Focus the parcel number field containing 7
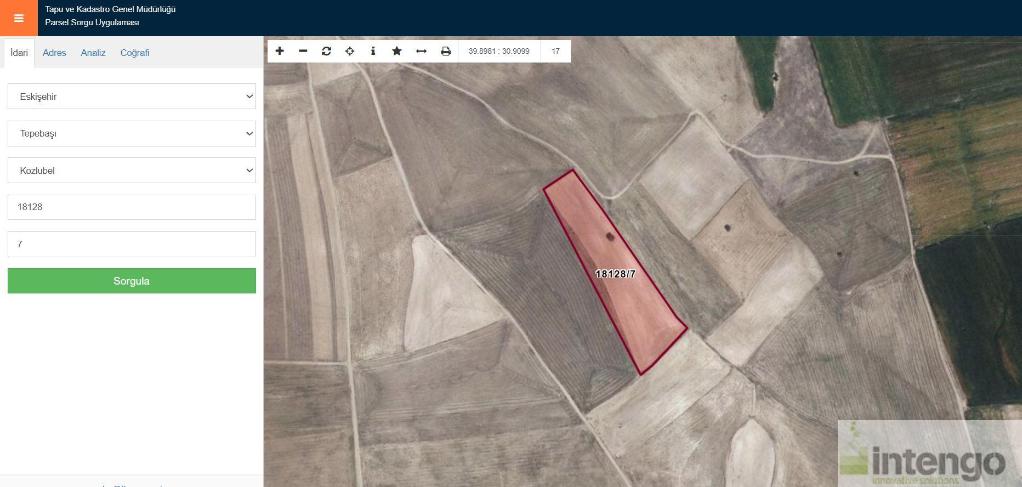The height and width of the screenshot is (487, 1022). coord(131,244)
